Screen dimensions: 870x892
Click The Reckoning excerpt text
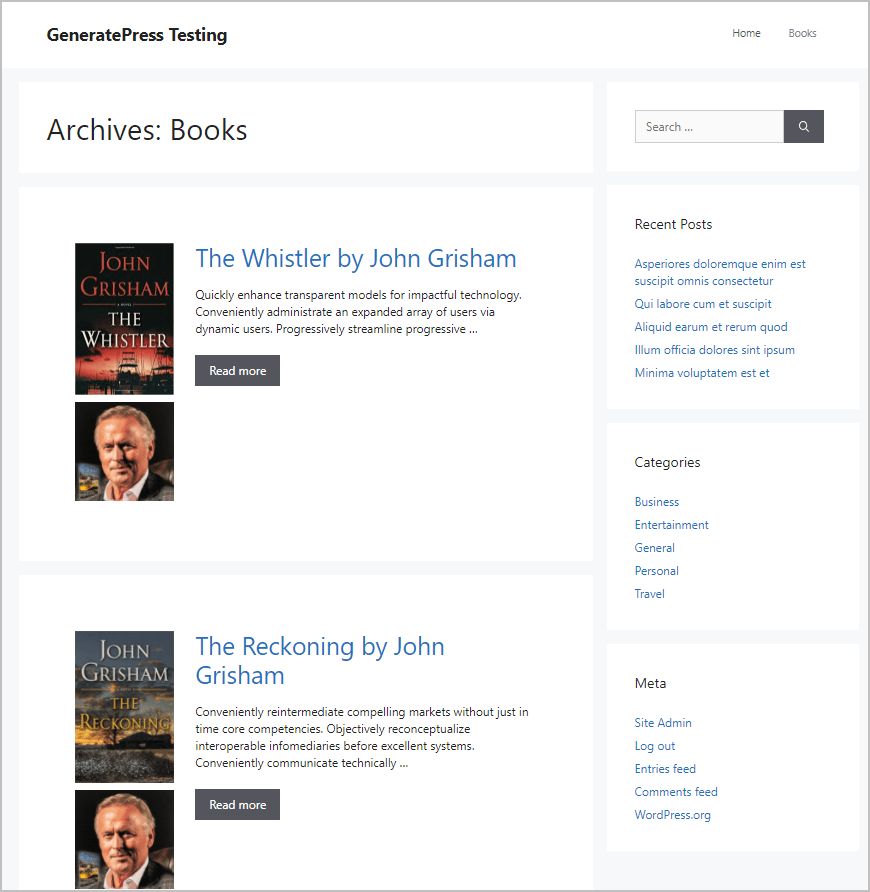tap(362, 737)
